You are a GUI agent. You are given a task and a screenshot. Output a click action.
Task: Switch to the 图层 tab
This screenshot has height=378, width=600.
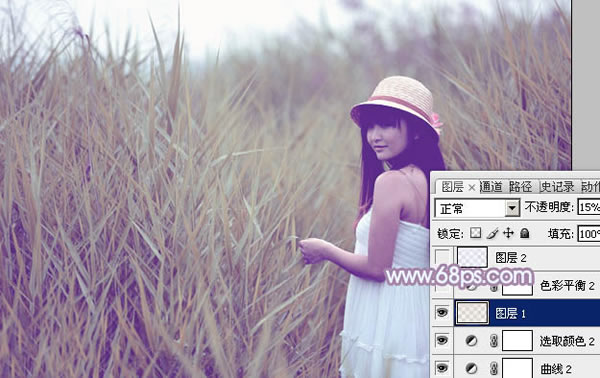pyautogui.click(x=452, y=187)
